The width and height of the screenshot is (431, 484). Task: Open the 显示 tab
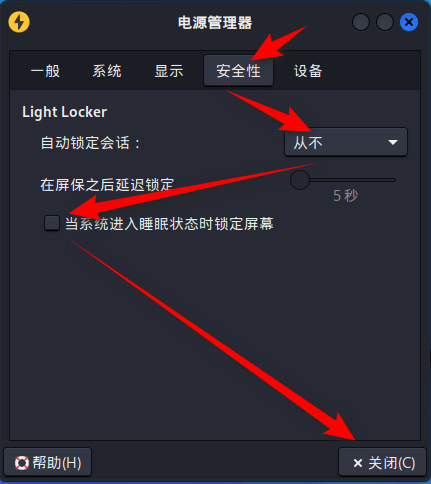tap(169, 71)
